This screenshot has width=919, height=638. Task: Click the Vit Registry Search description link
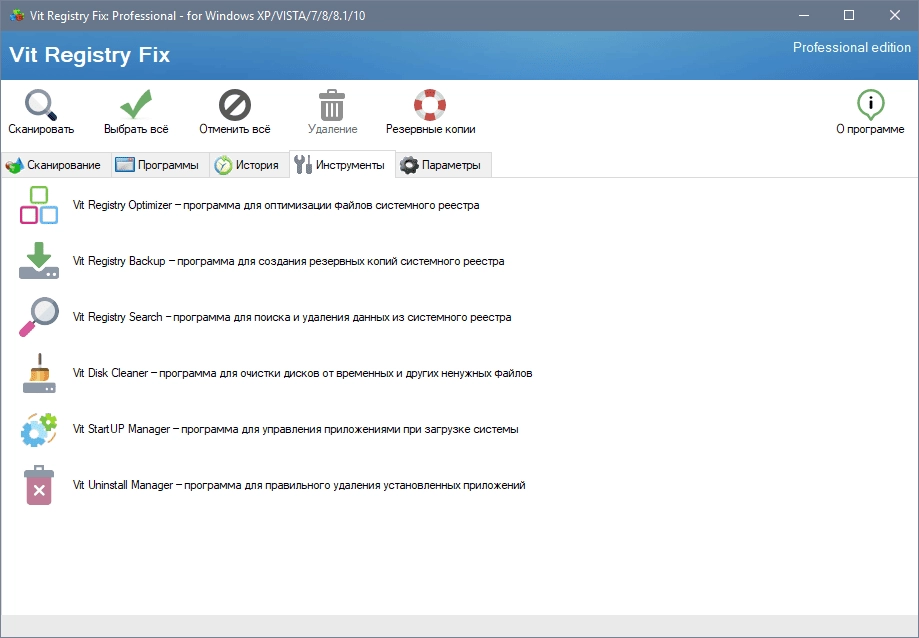[x=292, y=317]
